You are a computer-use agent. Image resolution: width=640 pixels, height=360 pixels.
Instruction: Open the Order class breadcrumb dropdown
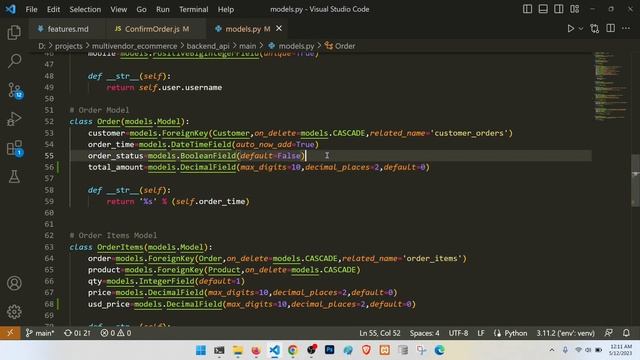pyautogui.click(x=340, y=46)
